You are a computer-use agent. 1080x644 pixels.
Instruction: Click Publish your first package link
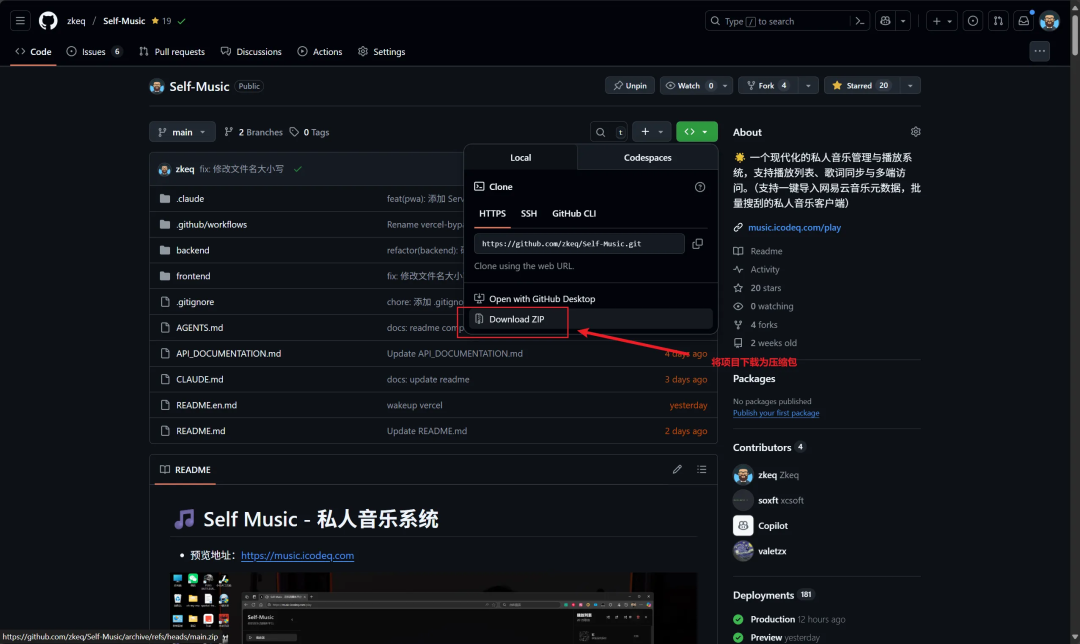click(x=776, y=413)
